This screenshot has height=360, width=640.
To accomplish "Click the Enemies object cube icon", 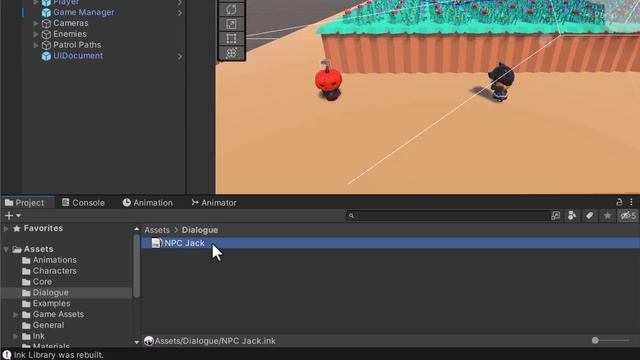I will (46, 34).
